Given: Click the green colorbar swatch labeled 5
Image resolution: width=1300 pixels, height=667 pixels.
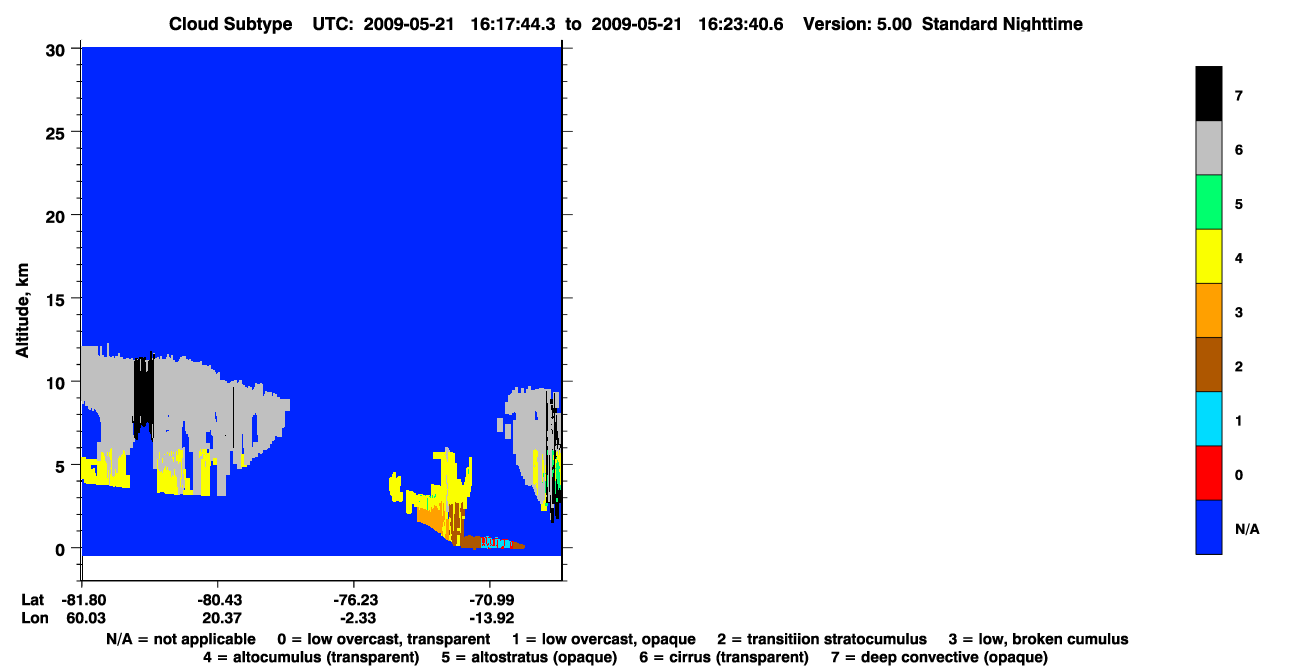Looking at the screenshot, I should point(1208,202).
